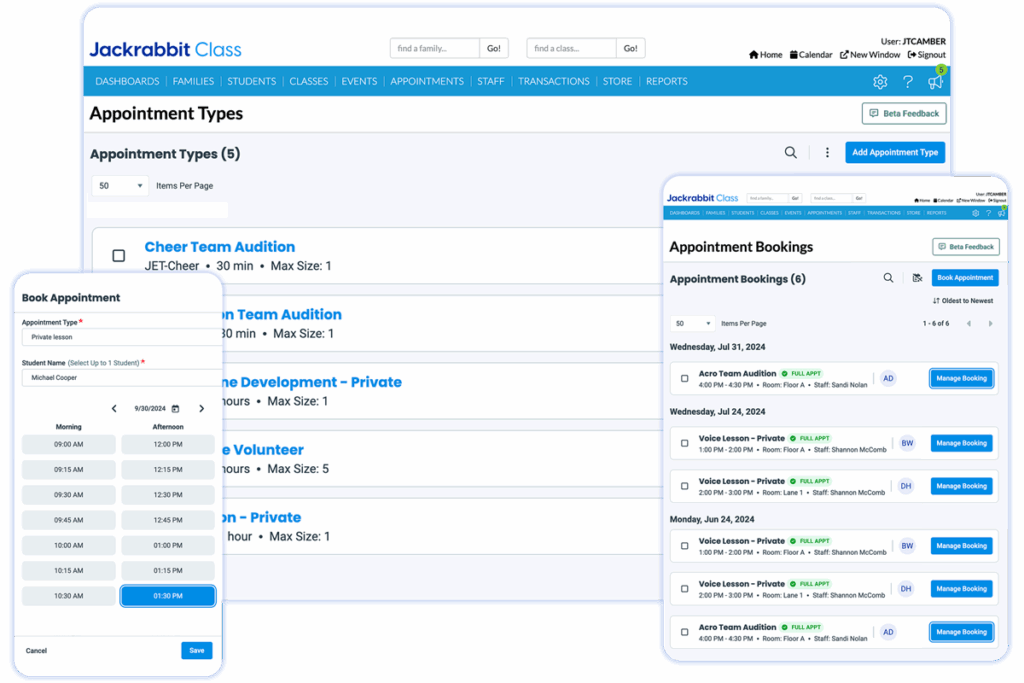Screen dimensions: 1024x683
Task: Check the Cheer Team Audition checkbox
Action: point(118,255)
